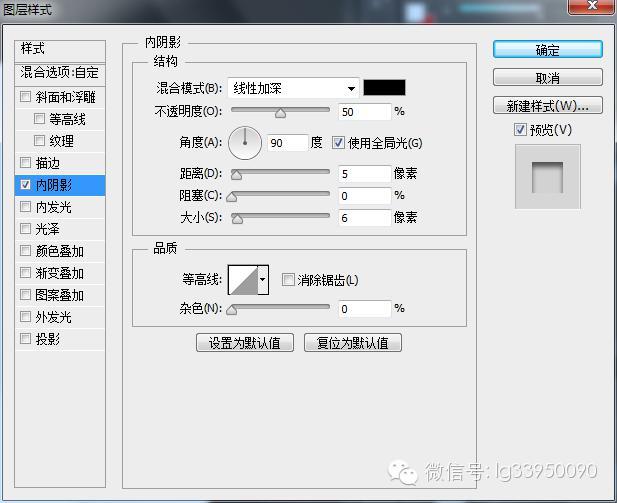Screen dimensions: 617x503
Task: Click the contour curve thumbnail
Action: [x=243, y=280]
